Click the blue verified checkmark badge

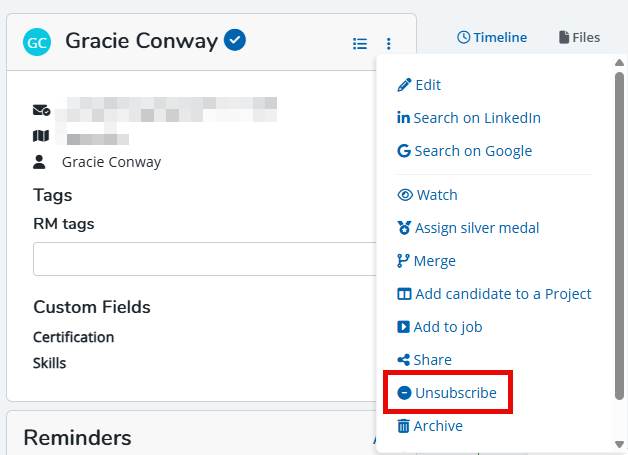(235, 40)
